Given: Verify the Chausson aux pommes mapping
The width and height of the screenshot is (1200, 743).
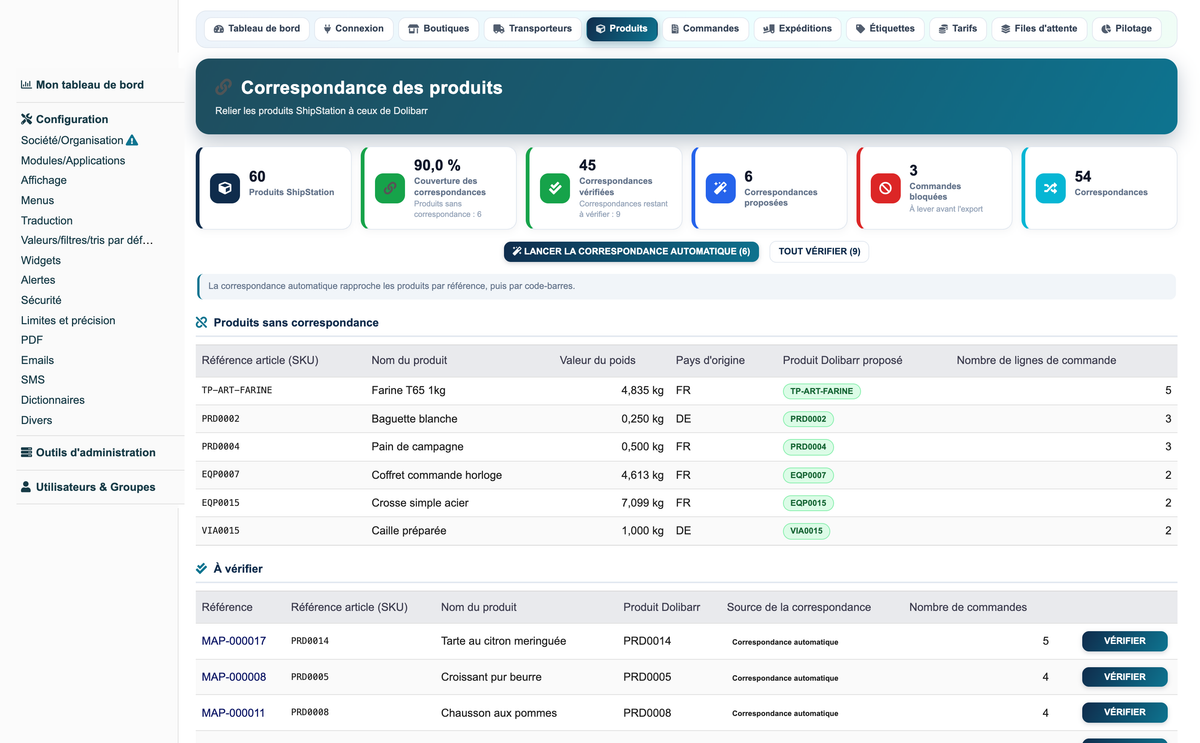Looking at the screenshot, I should [x=1124, y=713].
